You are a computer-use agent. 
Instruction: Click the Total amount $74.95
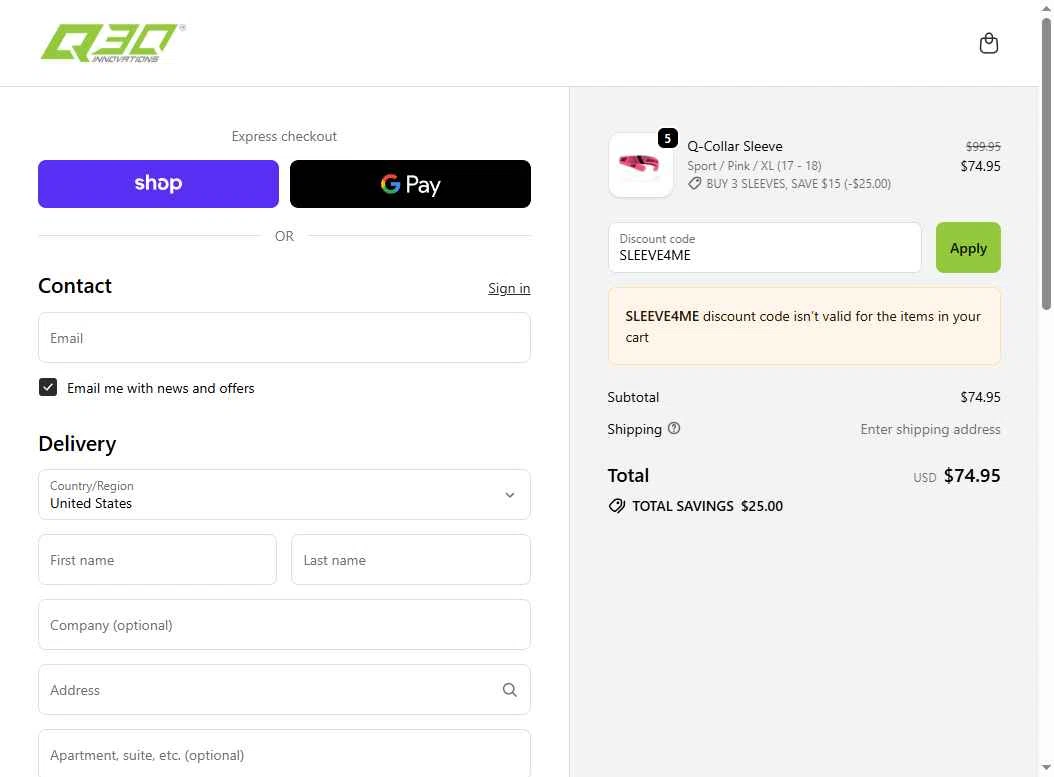[972, 476]
